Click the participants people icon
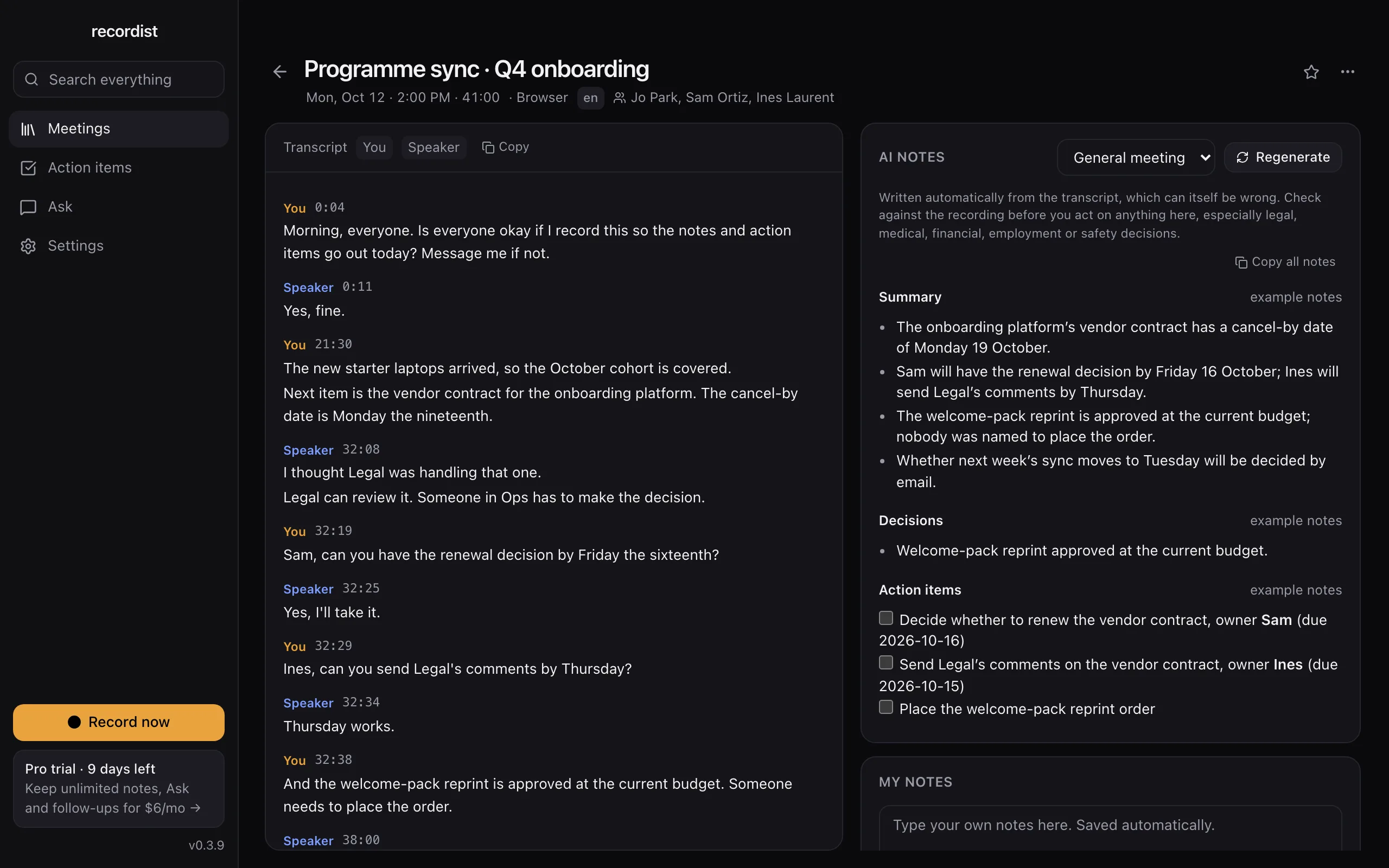The height and width of the screenshot is (868, 1389). (619, 98)
